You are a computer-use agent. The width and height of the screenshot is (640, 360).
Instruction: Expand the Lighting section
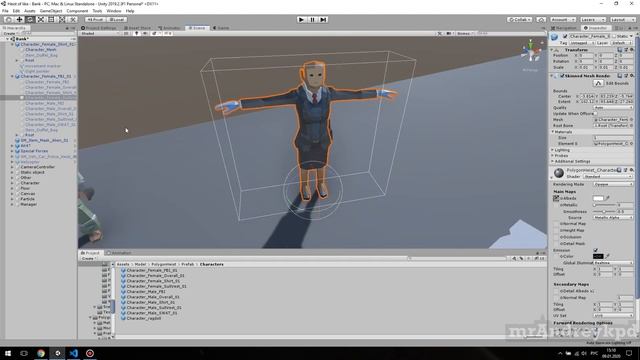pos(562,150)
